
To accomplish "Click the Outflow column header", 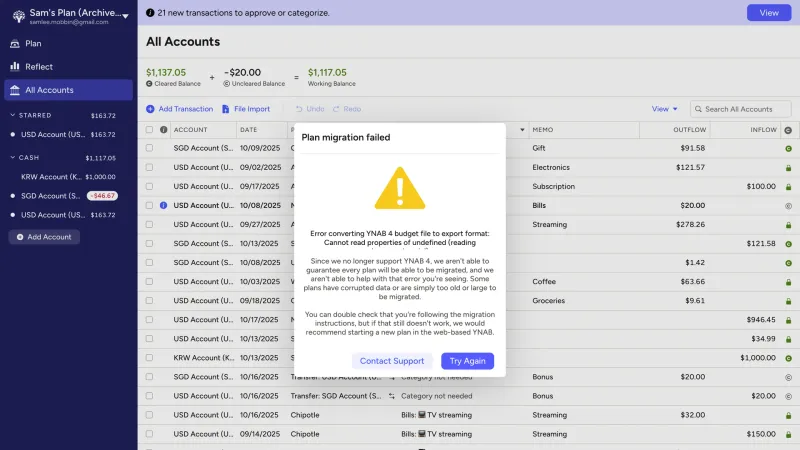I will [x=690, y=130].
